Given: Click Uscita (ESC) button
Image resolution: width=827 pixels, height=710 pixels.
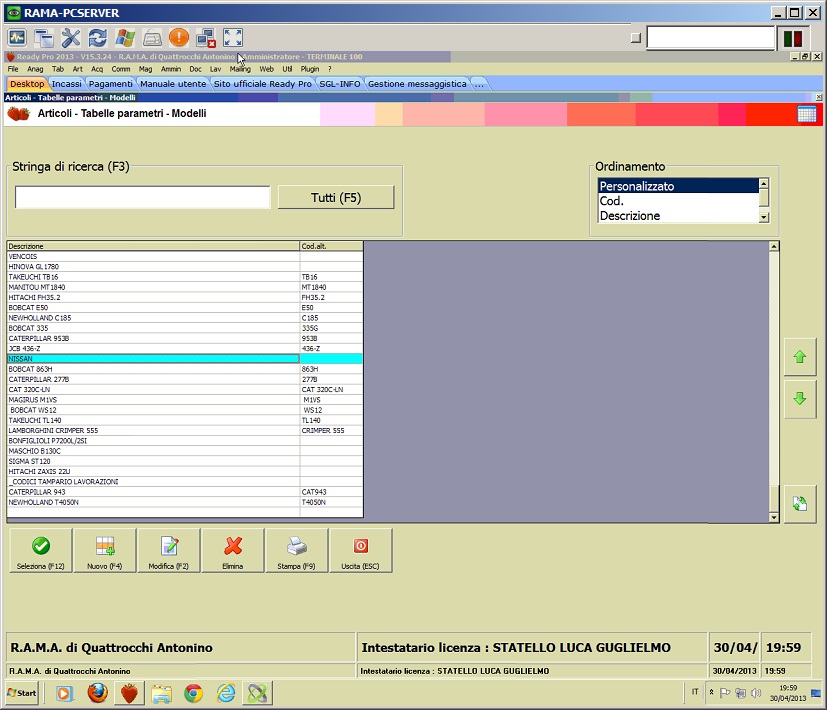Looking at the screenshot, I should tap(360, 551).
